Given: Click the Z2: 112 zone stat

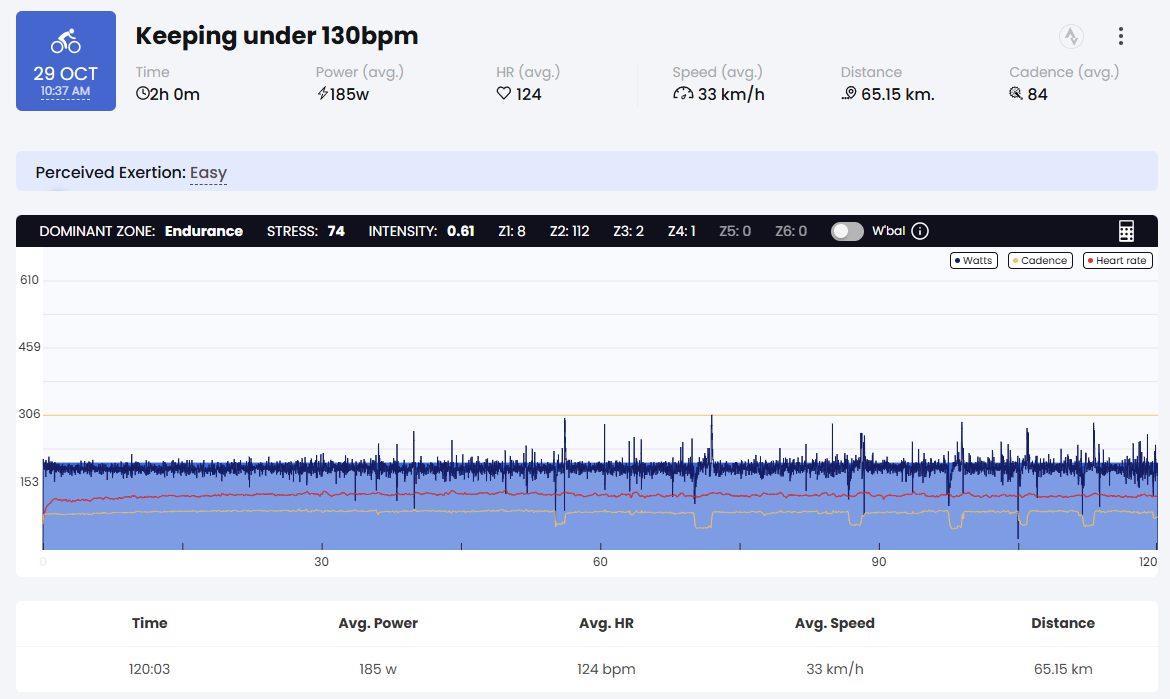Looking at the screenshot, I should click(x=569, y=231).
